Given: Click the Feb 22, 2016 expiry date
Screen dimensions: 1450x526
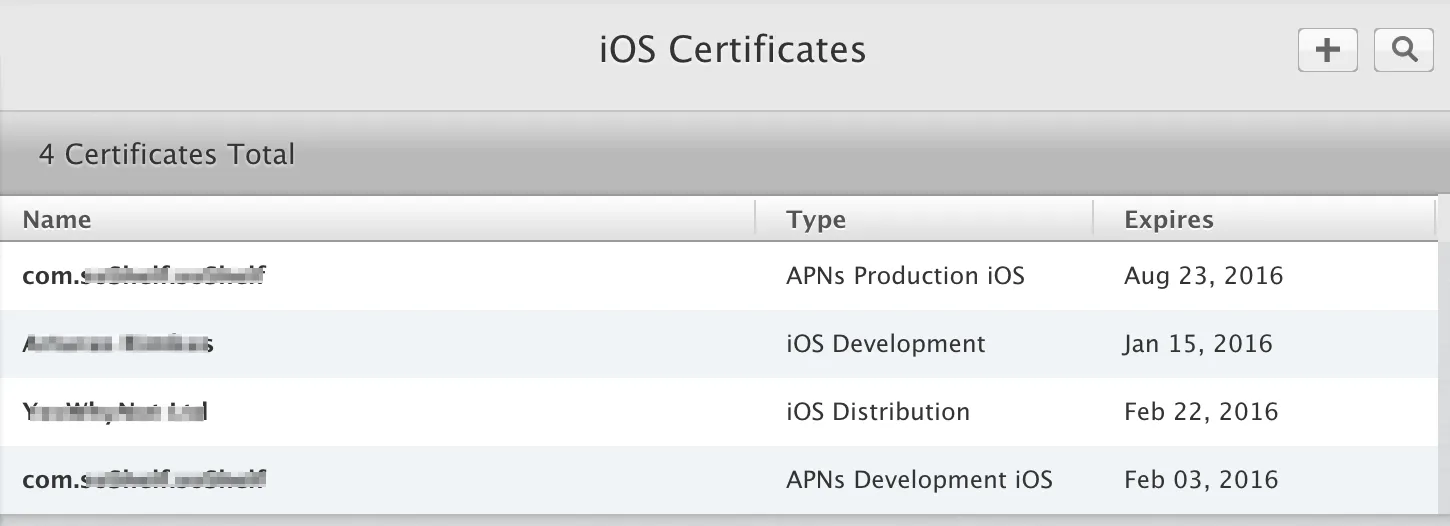Looking at the screenshot, I should pos(1201,412).
